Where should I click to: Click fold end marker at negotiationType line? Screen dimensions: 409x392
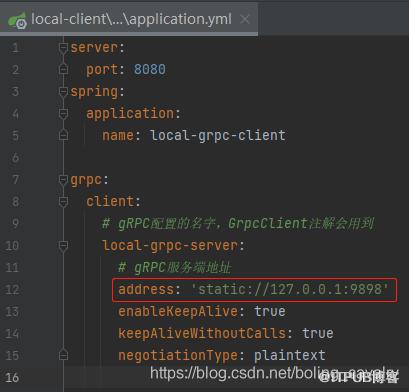coord(63,355)
